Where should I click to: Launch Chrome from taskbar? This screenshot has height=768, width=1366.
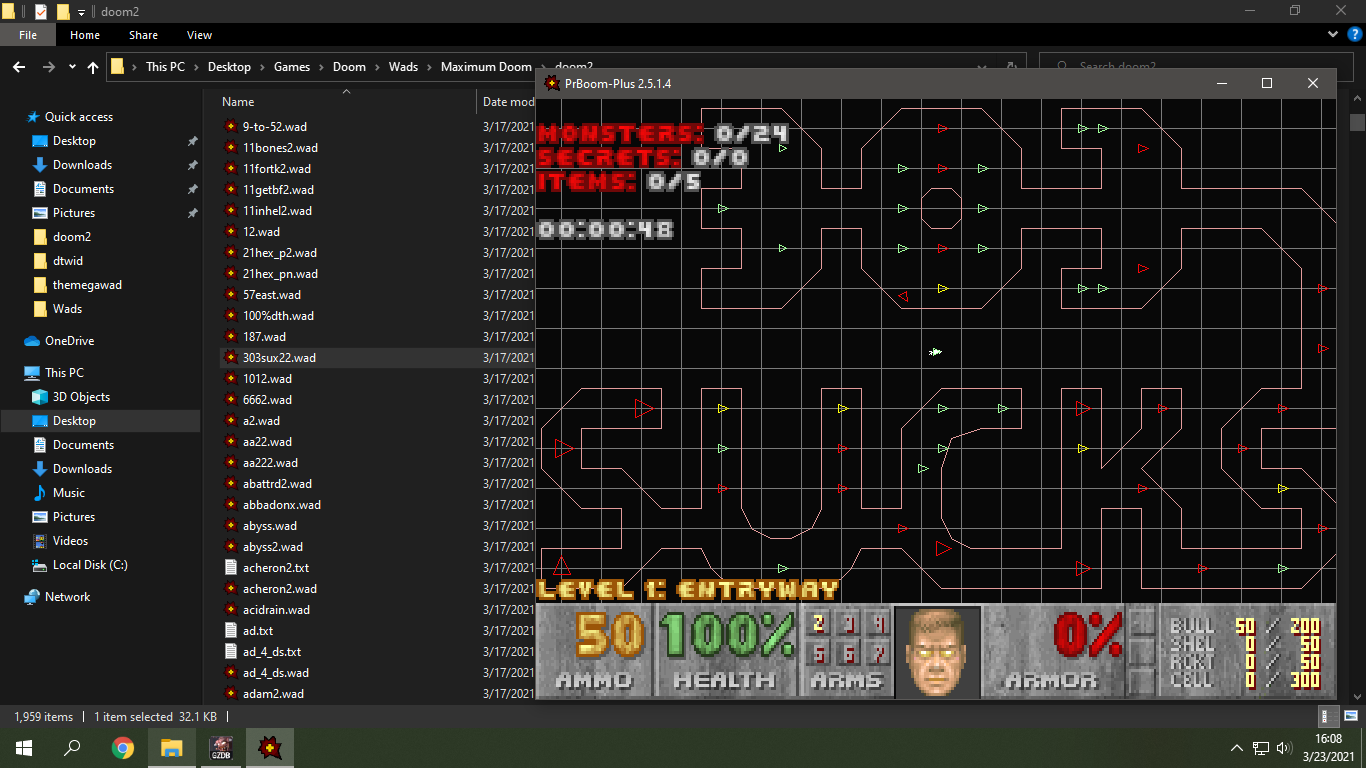click(x=122, y=747)
